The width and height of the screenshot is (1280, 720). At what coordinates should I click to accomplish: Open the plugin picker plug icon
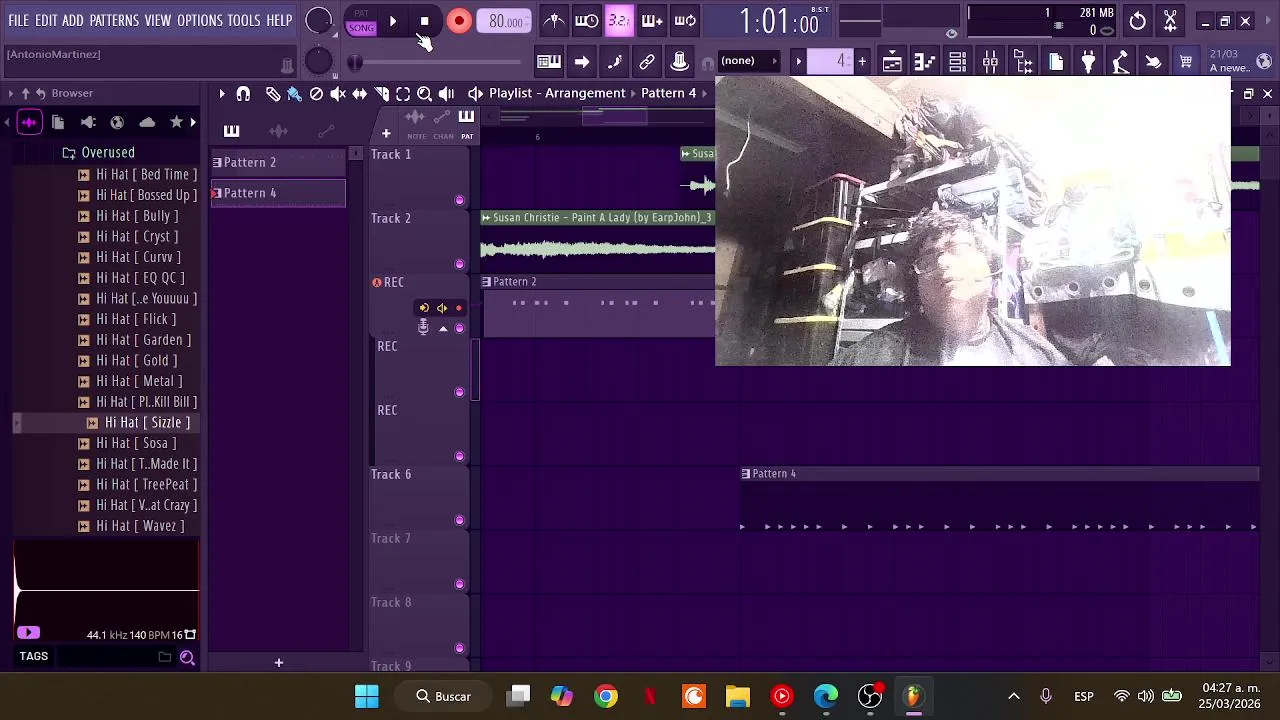click(1088, 62)
